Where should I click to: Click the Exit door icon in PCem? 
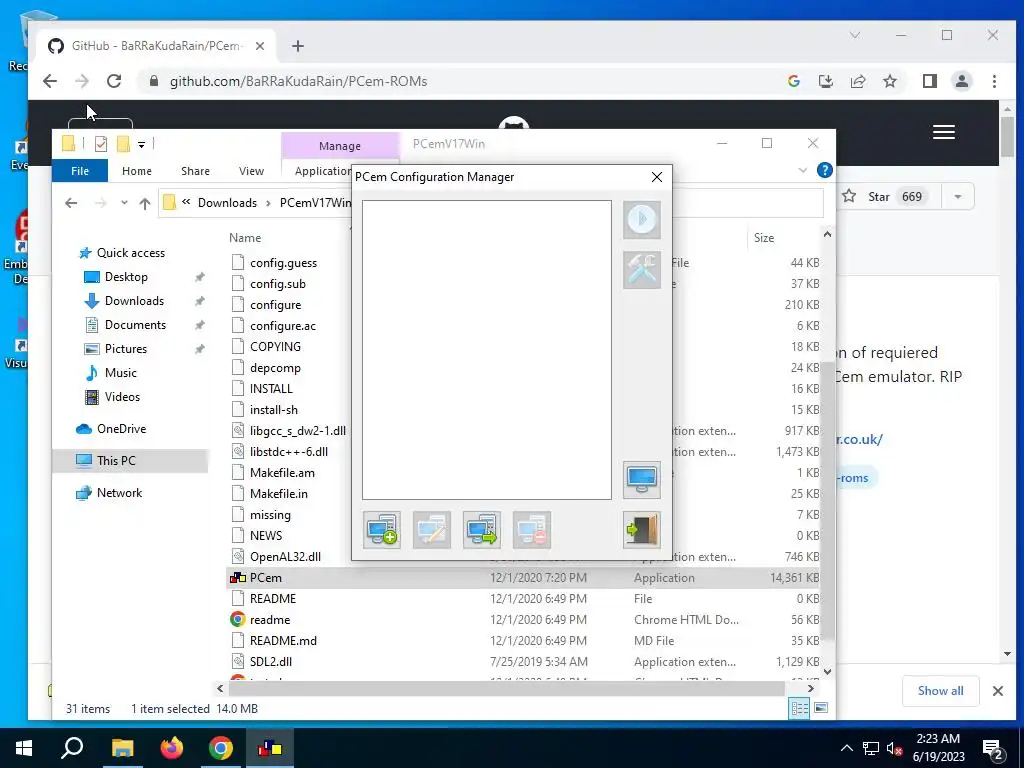642,530
